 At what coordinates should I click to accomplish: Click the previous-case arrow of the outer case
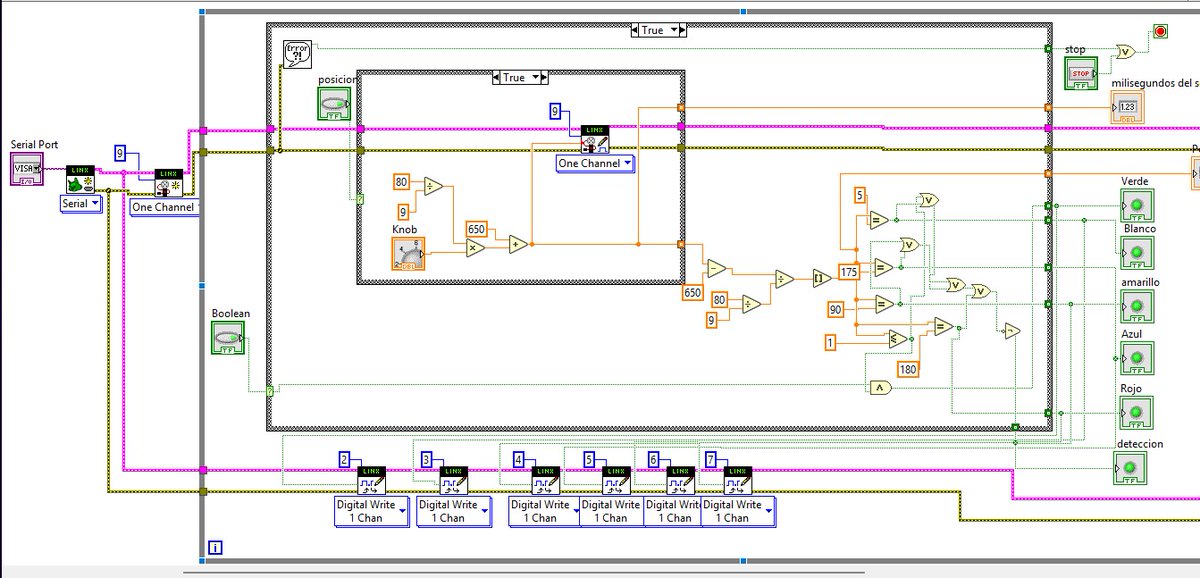[635, 30]
